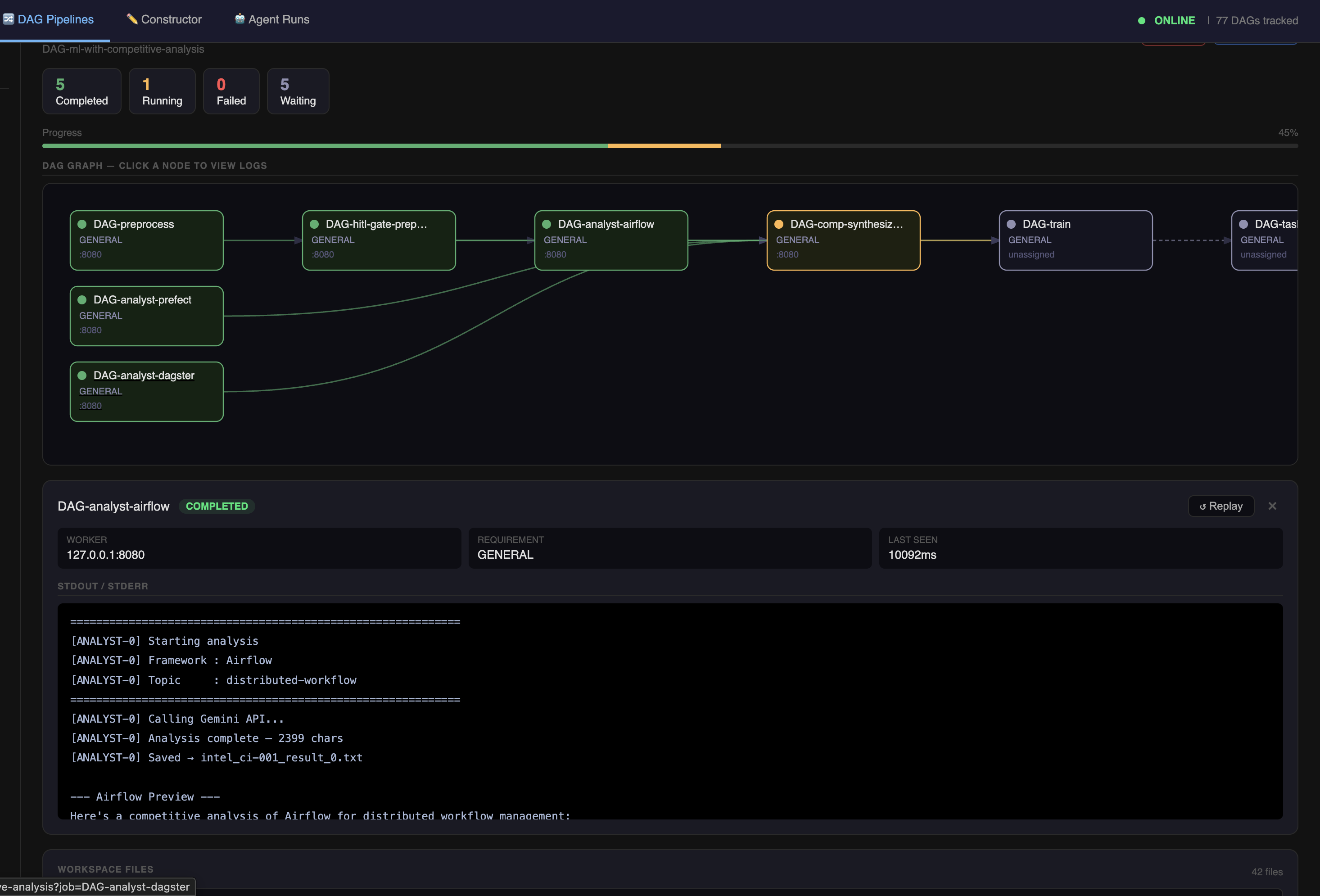Select the 0 Failed stat card
This screenshot has height=896, width=1320.
pyautogui.click(x=231, y=91)
